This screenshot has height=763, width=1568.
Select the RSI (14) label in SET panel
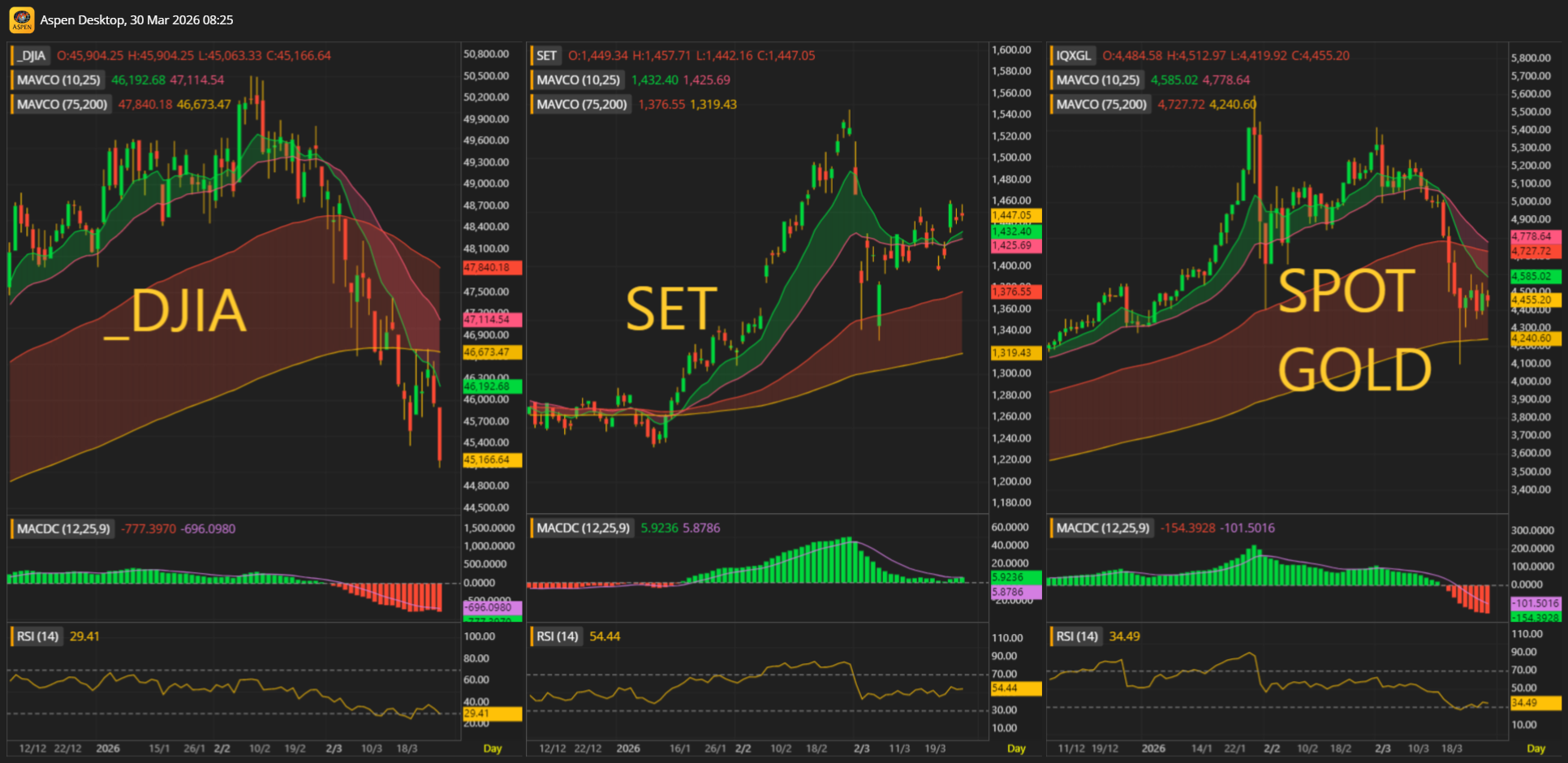coord(557,636)
